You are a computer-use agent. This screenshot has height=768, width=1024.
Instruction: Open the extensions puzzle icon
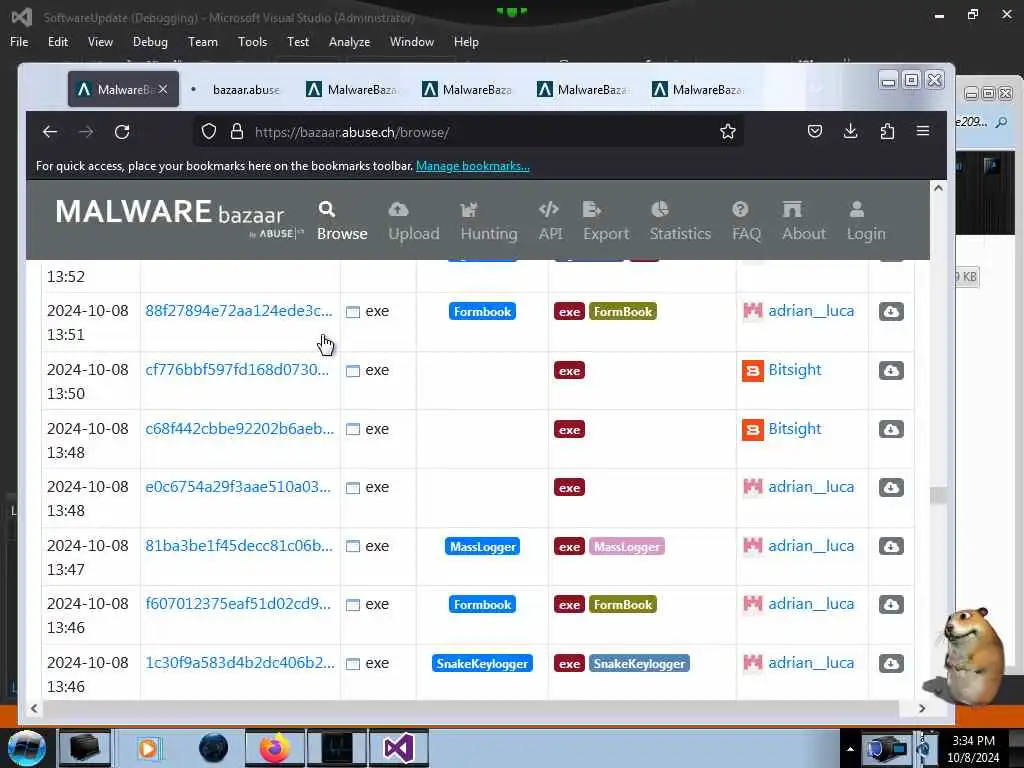[x=887, y=131]
